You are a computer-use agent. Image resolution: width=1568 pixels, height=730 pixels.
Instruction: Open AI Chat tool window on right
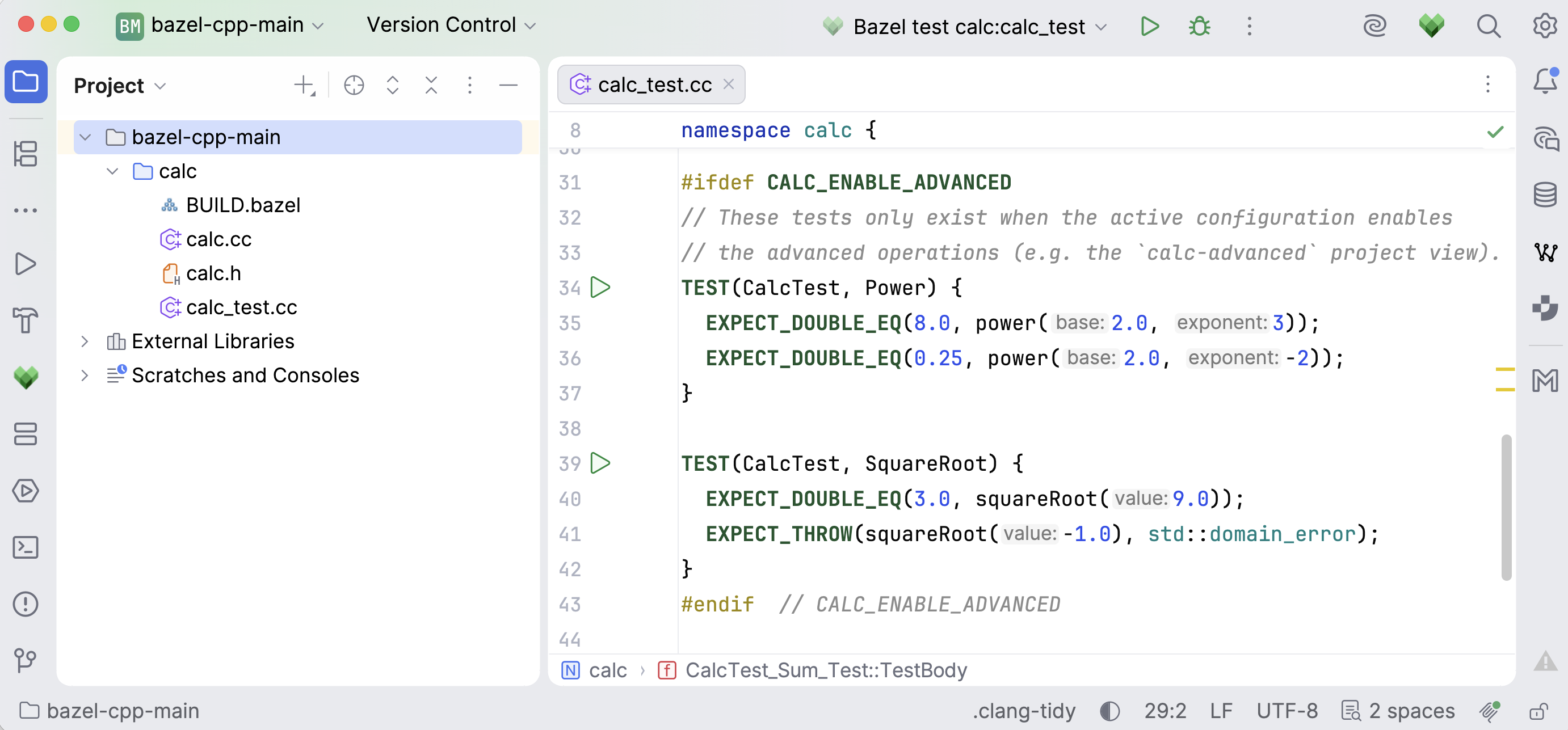coord(1545,139)
